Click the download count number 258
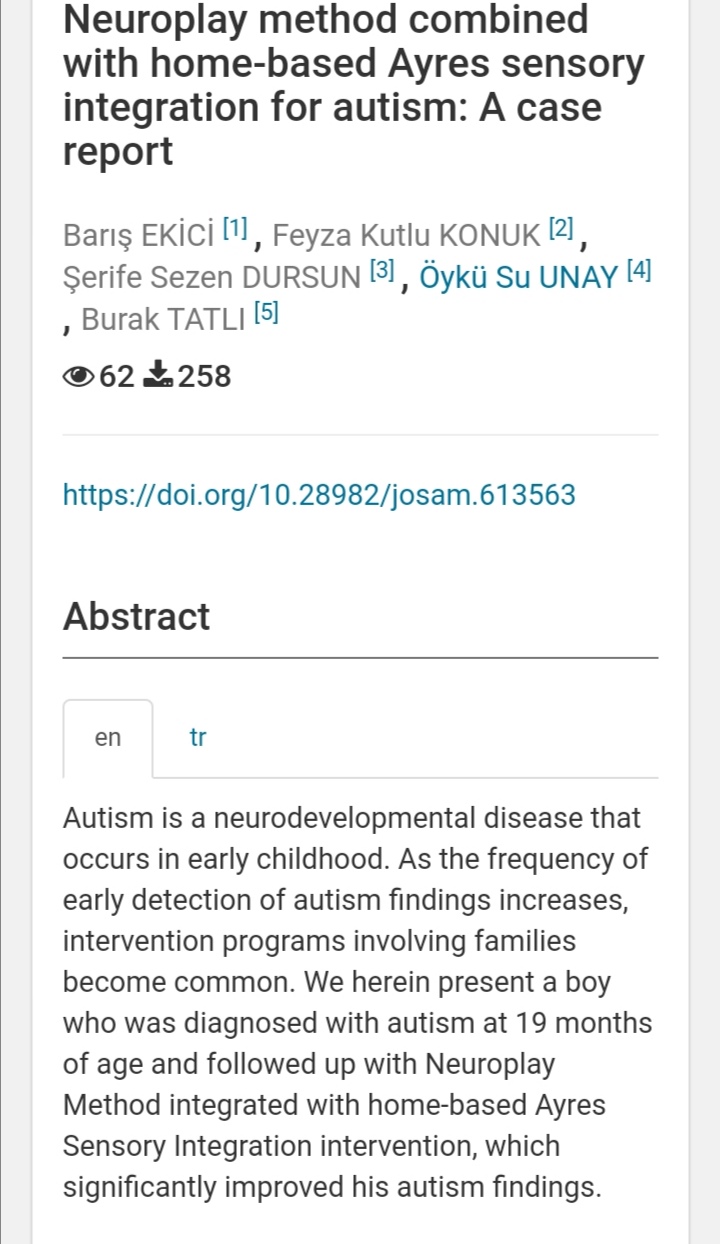This screenshot has width=720, height=1244. click(205, 376)
